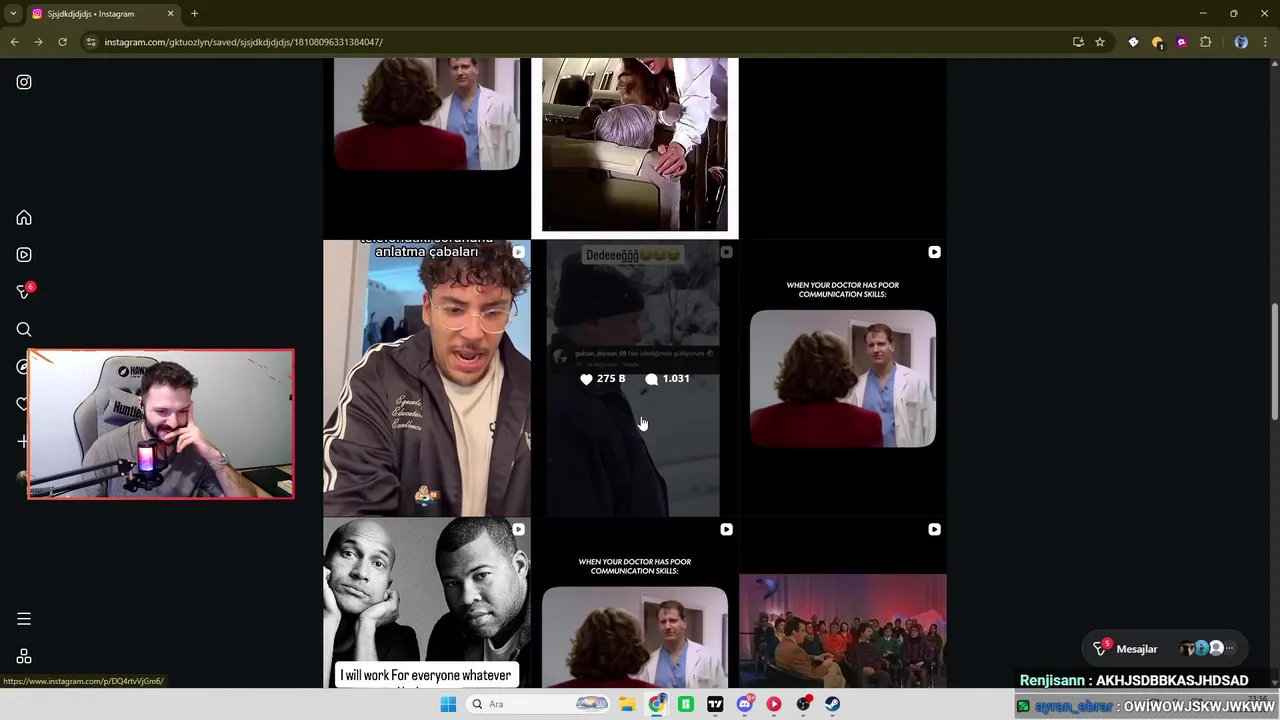Reload the Instagram page
The height and width of the screenshot is (720, 1280).
click(62, 42)
